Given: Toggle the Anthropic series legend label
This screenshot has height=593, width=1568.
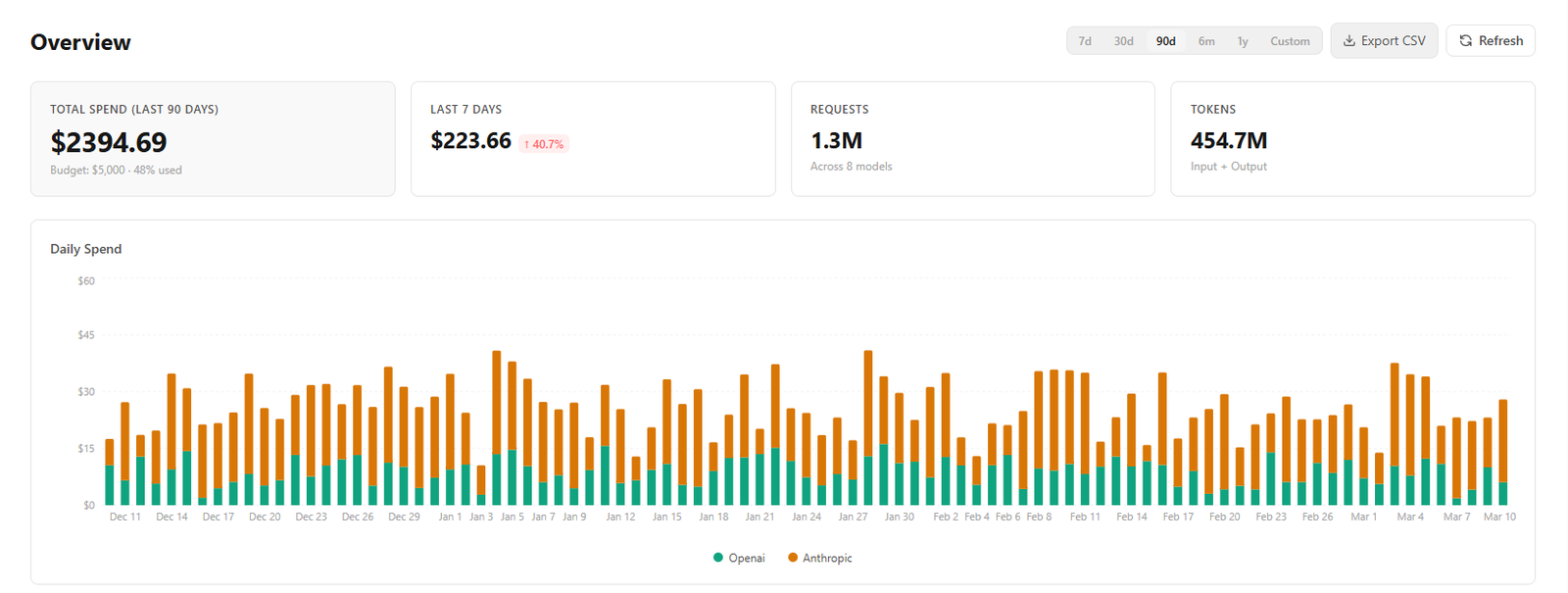Looking at the screenshot, I should coord(827,558).
